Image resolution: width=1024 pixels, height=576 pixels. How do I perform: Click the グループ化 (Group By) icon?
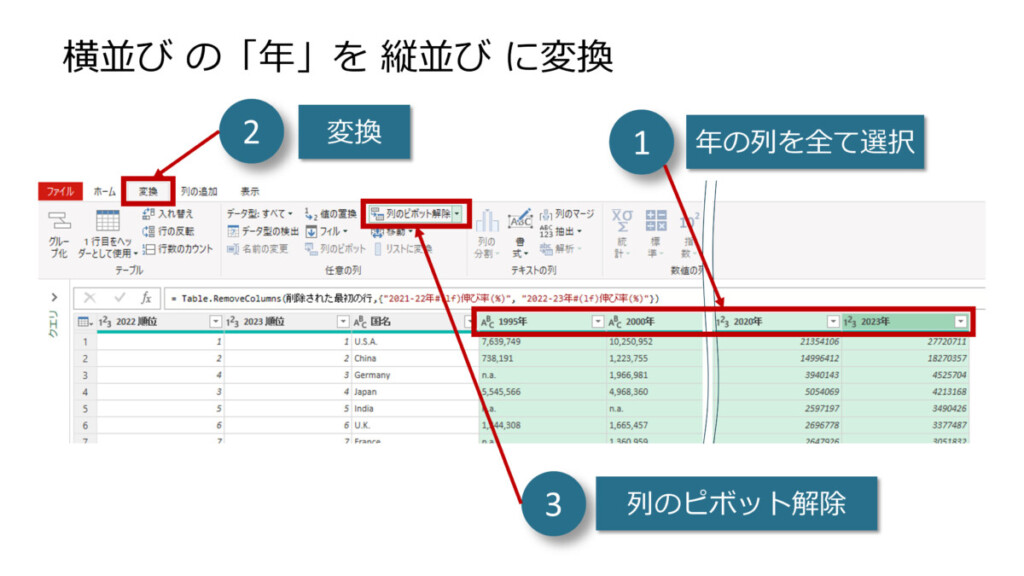point(59,222)
